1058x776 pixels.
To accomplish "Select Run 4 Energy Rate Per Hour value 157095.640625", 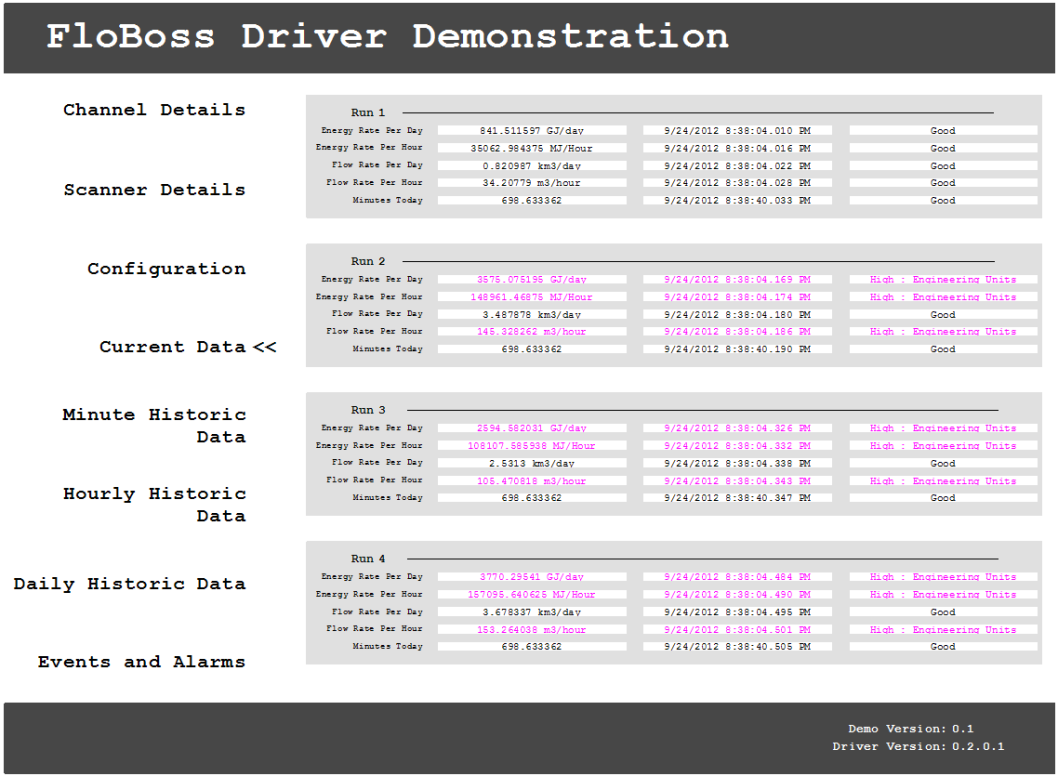I will (532, 594).
